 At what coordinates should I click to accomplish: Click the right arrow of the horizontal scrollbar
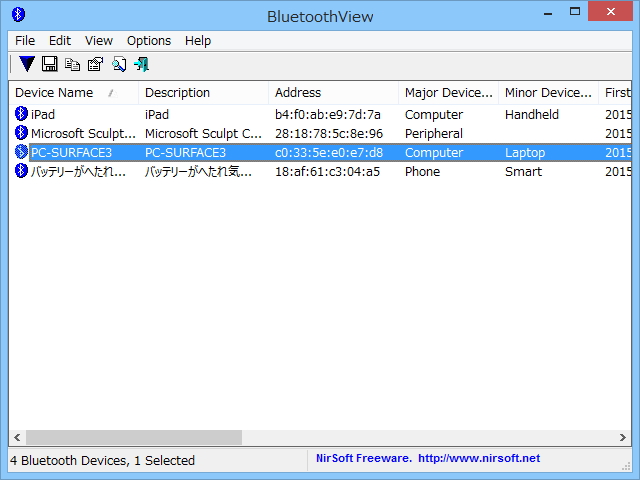622,438
